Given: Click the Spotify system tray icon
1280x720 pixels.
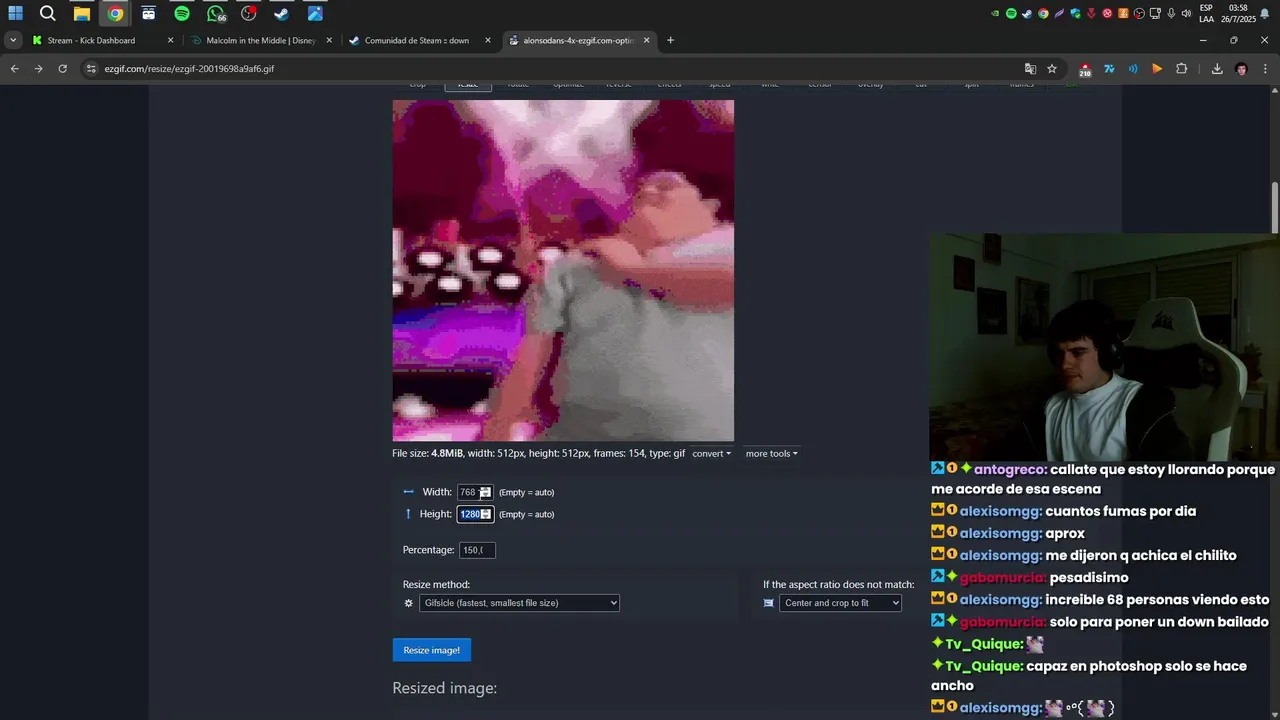Looking at the screenshot, I should coord(1011,13).
